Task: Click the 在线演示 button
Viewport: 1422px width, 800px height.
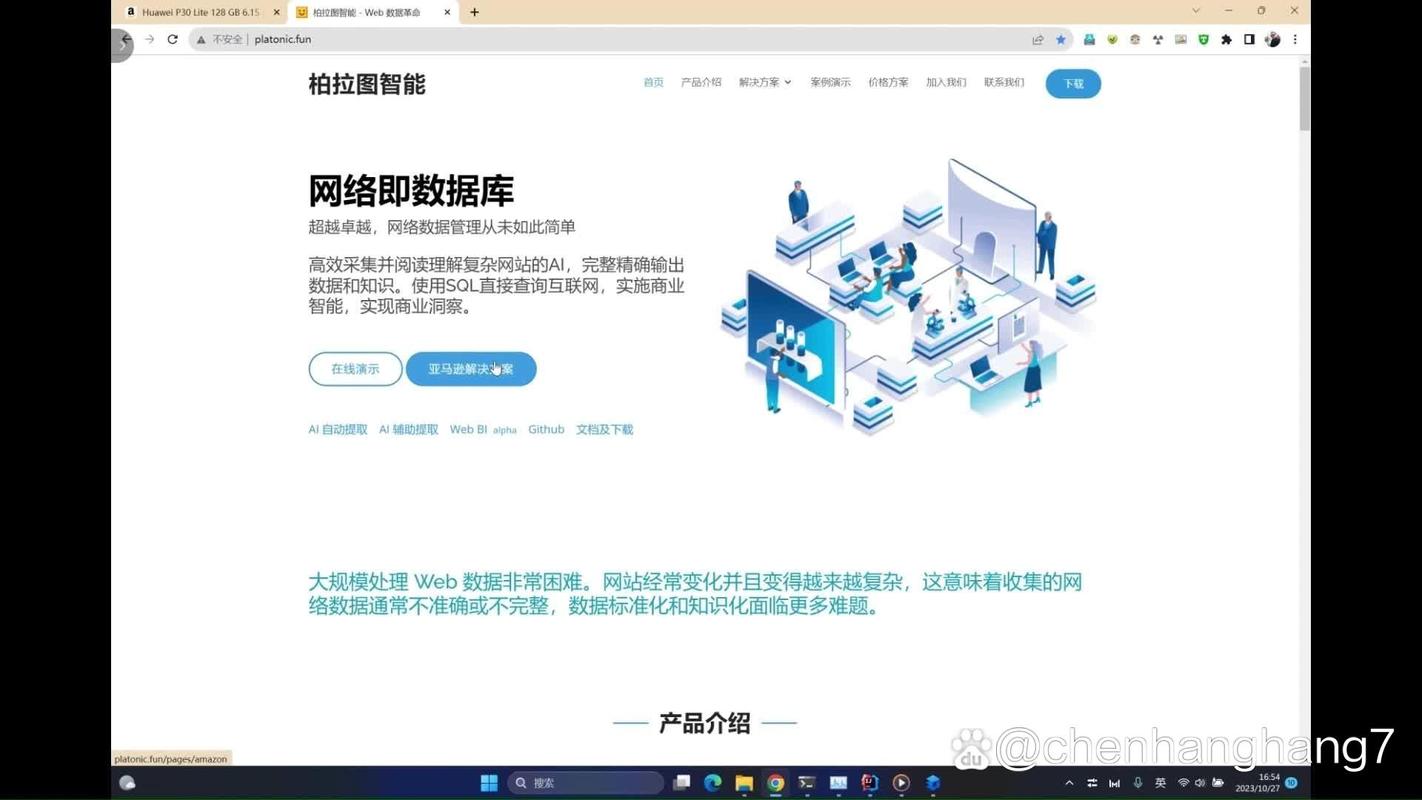Action: click(355, 369)
